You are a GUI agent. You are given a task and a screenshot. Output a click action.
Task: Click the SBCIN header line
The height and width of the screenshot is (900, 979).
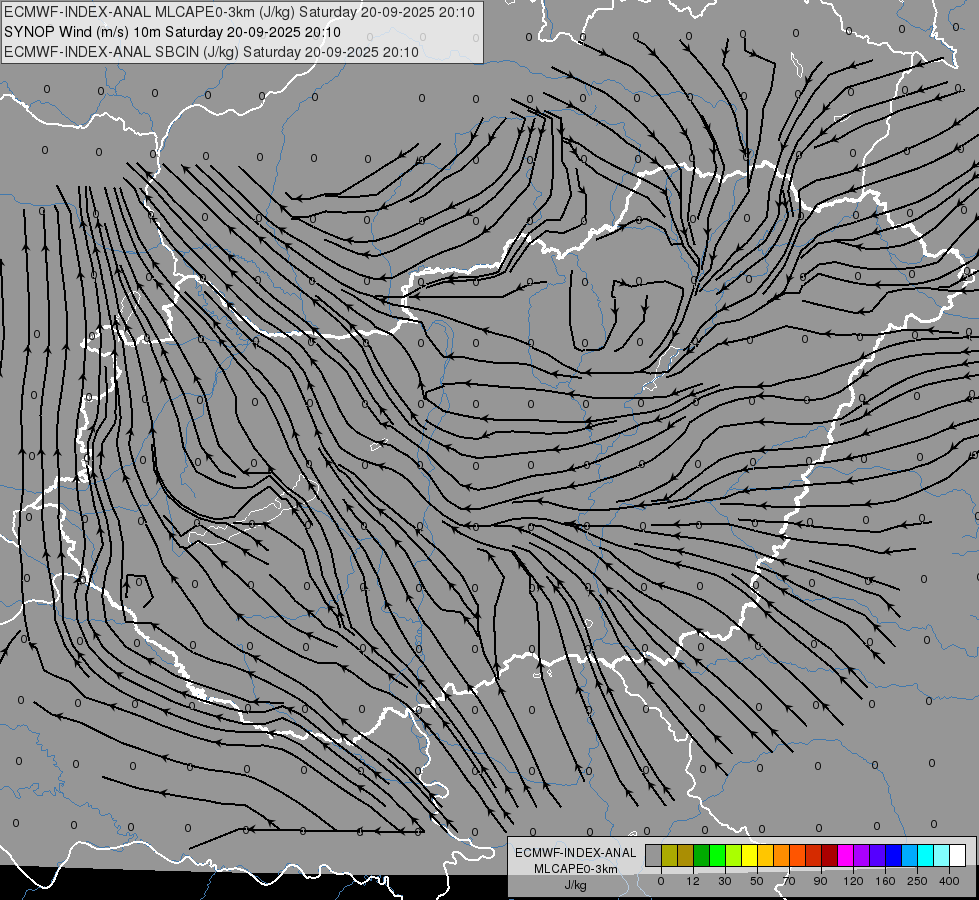pos(211,52)
